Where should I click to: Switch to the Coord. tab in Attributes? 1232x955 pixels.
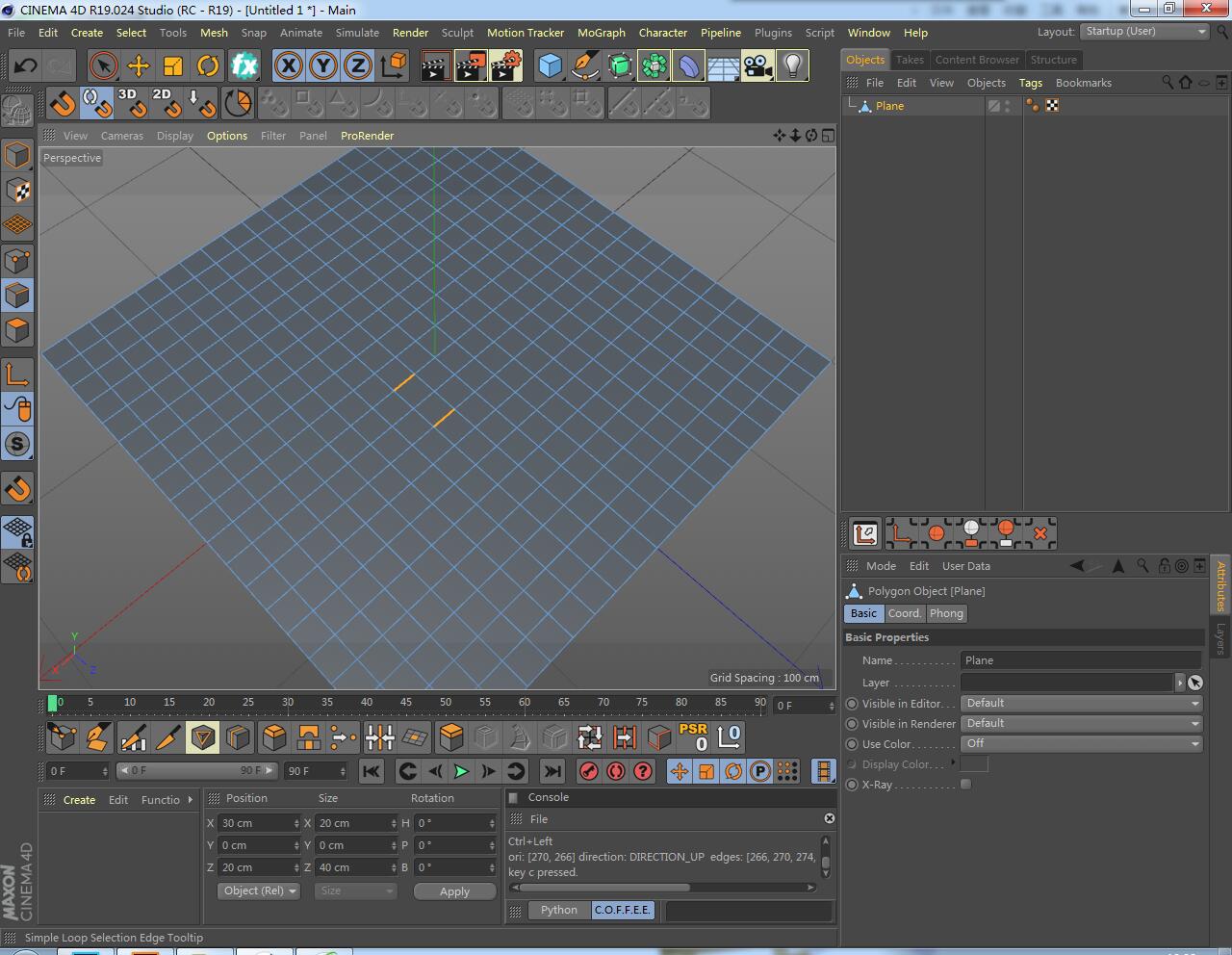pyautogui.click(x=904, y=613)
